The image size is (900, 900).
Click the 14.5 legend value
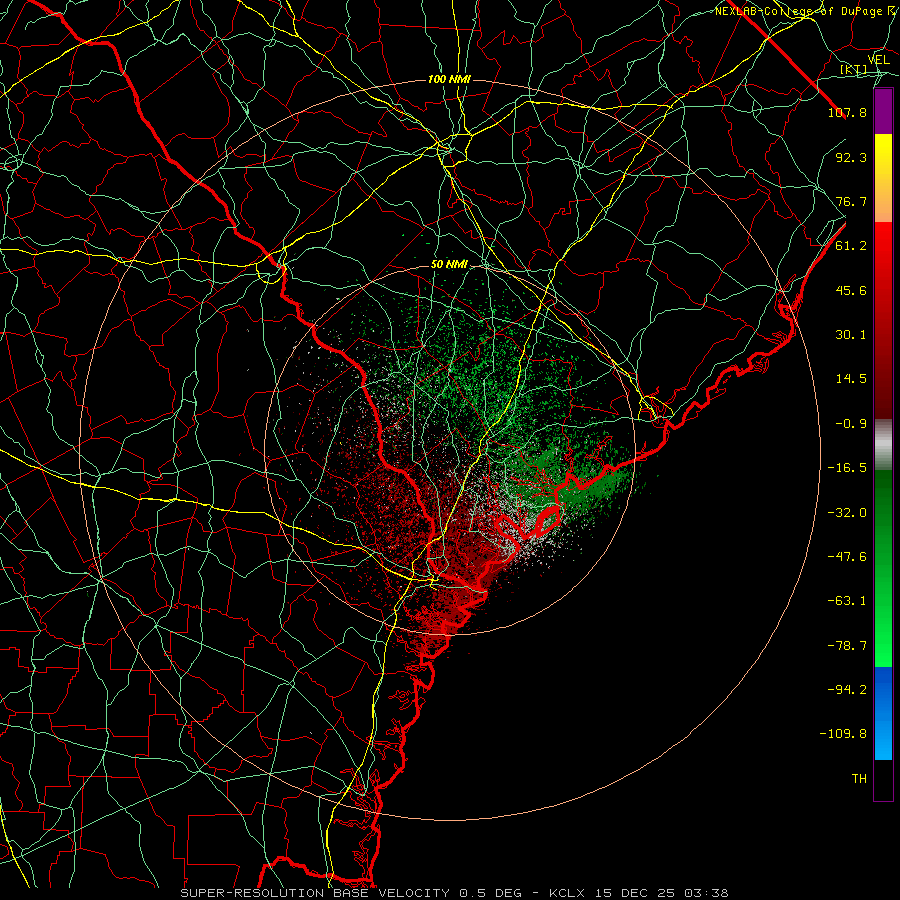click(851, 378)
